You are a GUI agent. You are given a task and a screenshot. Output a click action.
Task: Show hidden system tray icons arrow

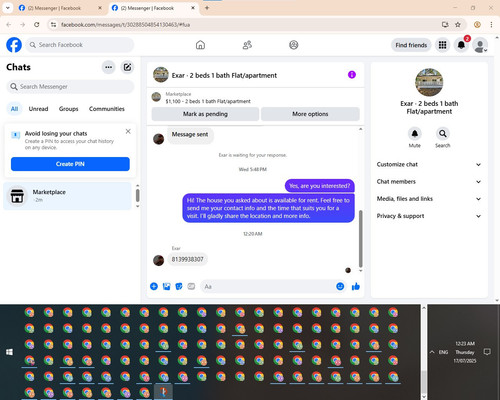(x=432, y=352)
